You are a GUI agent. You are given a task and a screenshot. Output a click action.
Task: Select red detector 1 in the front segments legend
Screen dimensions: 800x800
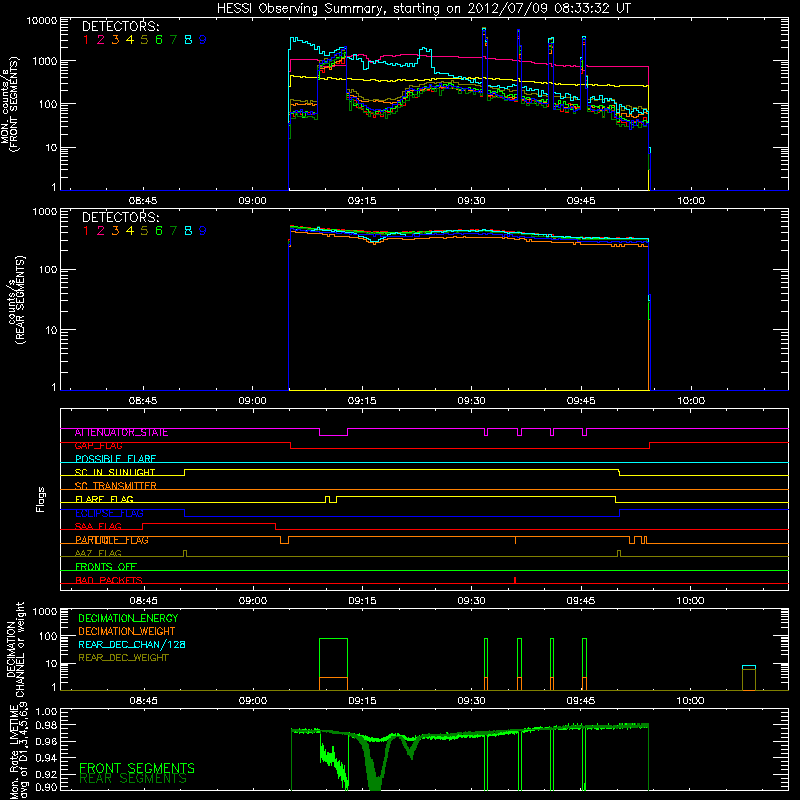[x=86, y=40]
